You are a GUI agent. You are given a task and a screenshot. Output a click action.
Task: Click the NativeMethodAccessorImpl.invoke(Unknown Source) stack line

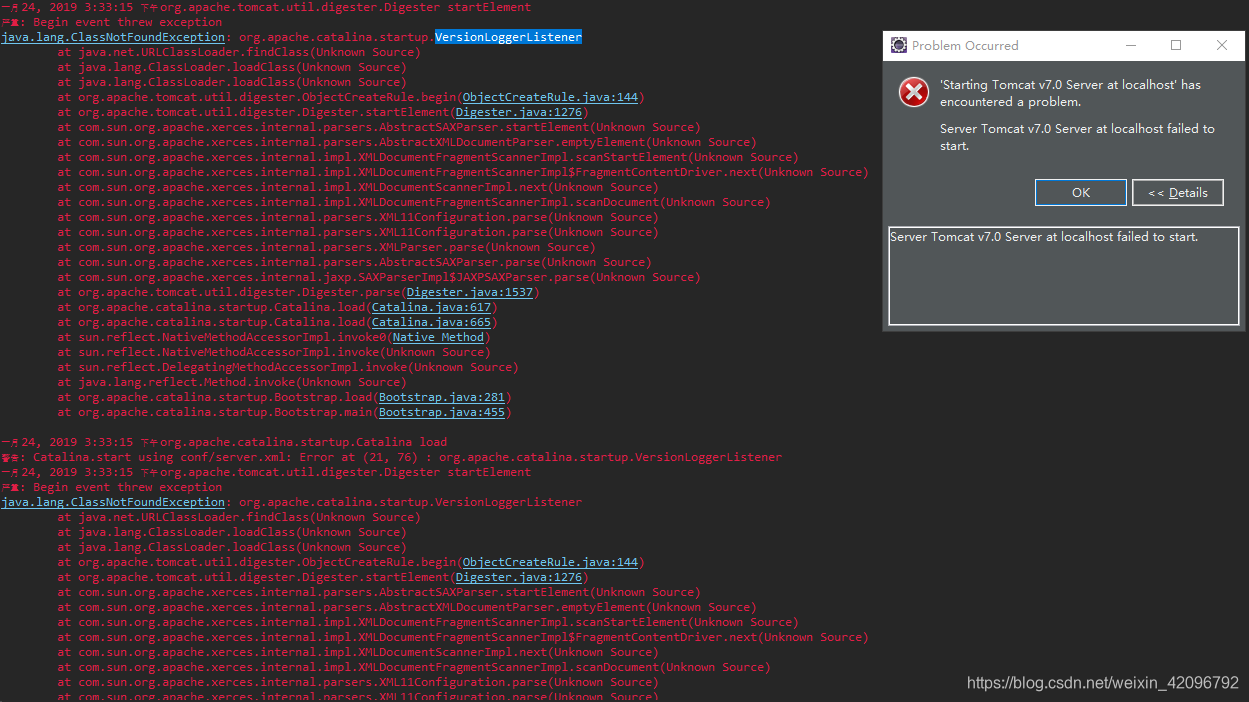click(x=274, y=352)
